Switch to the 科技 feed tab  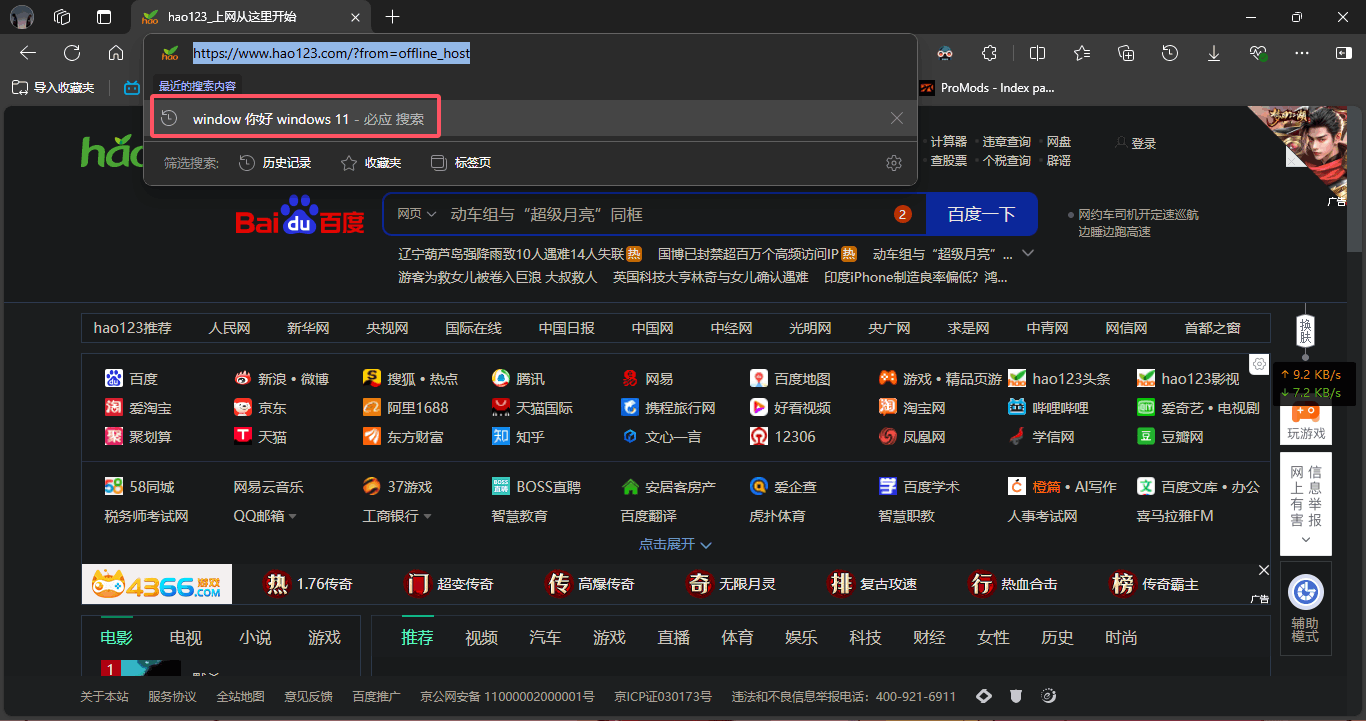[865, 638]
